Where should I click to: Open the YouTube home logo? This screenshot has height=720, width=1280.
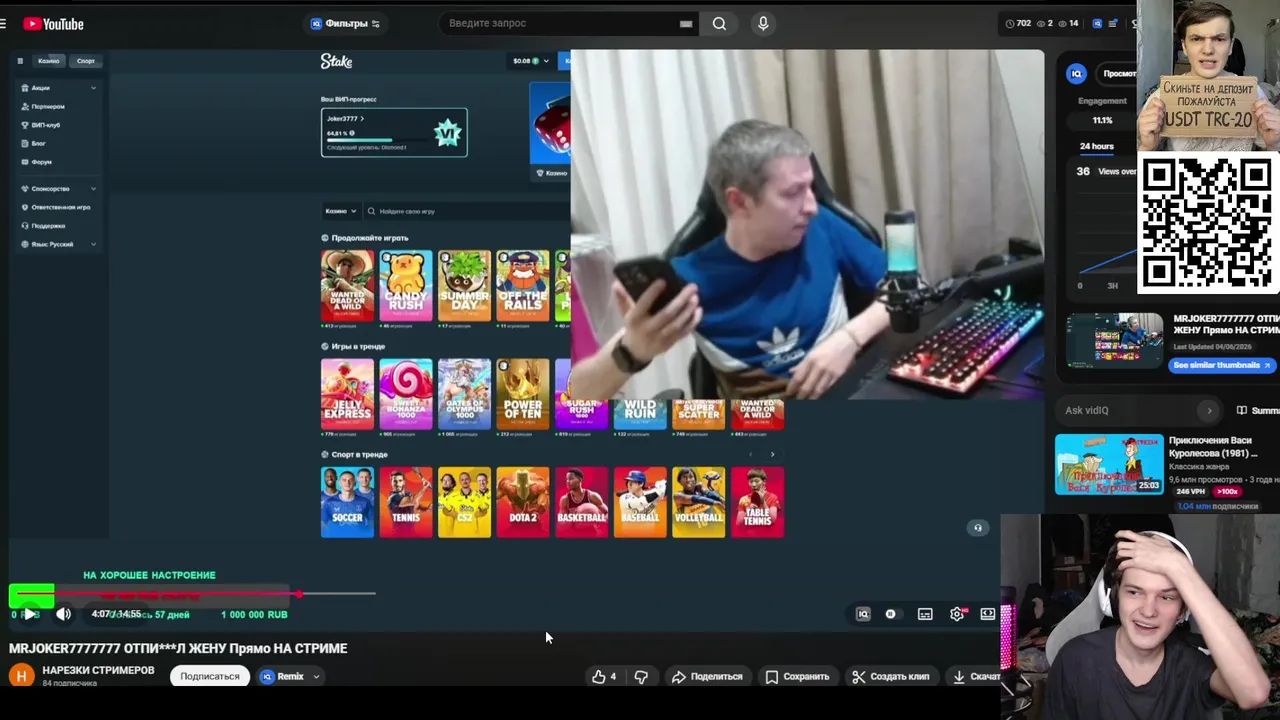(53, 24)
